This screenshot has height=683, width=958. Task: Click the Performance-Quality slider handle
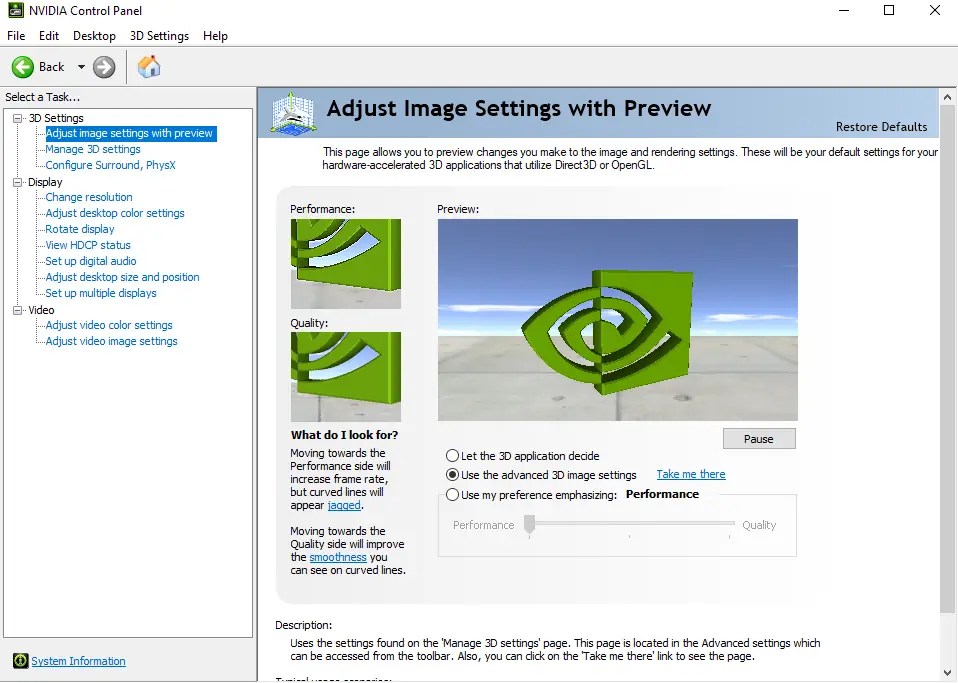pos(530,524)
